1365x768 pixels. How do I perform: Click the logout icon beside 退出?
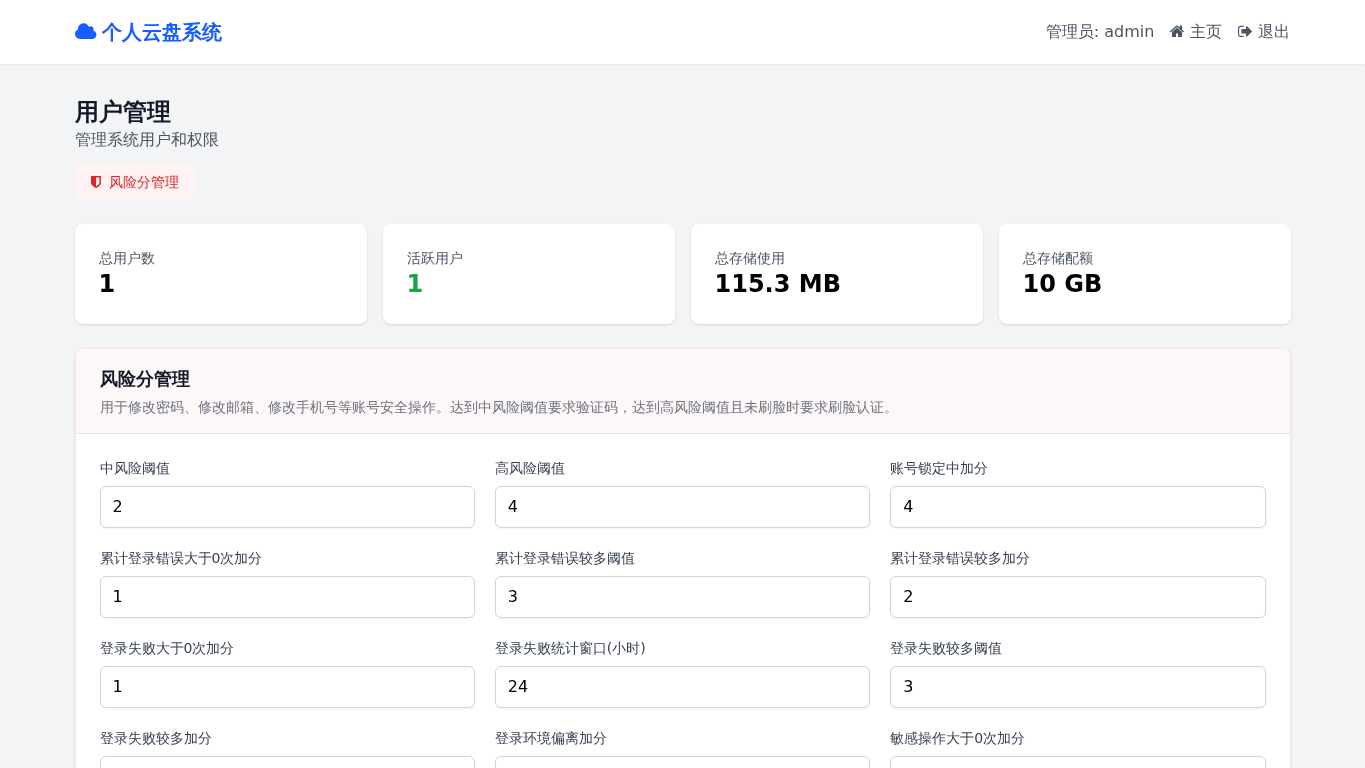pos(1245,32)
